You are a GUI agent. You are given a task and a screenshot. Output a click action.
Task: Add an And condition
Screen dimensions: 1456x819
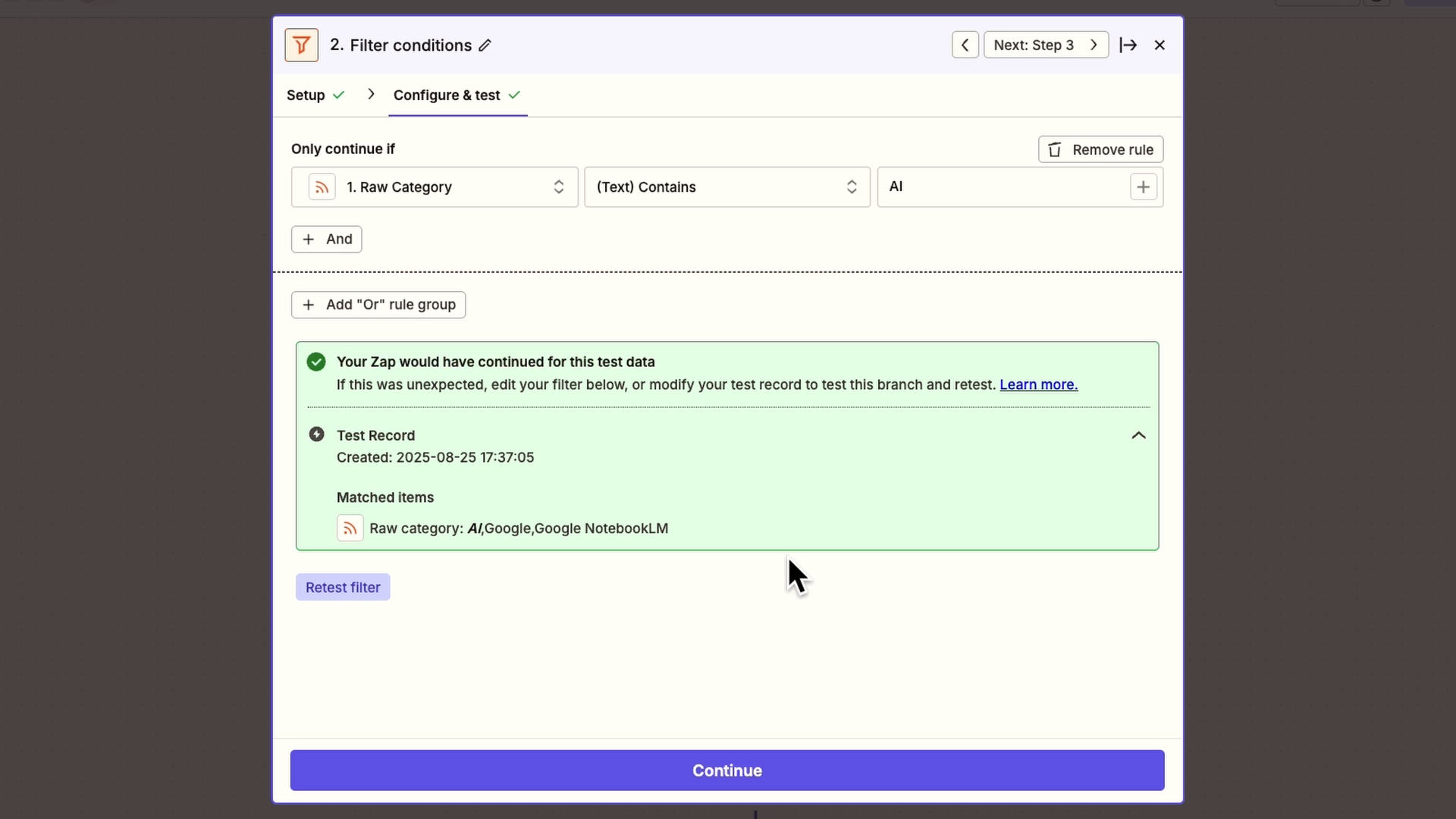(x=326, y=239)
